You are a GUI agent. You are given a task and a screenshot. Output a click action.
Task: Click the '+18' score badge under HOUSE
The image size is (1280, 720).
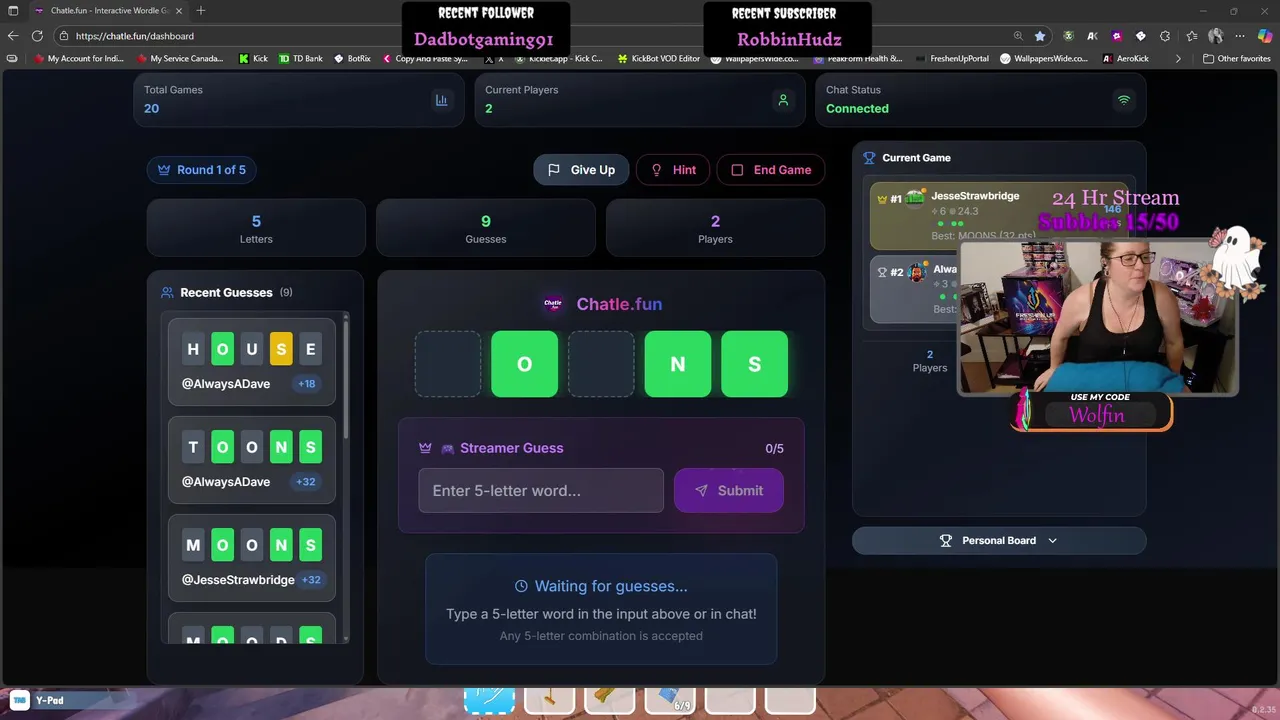coord(306,384)
